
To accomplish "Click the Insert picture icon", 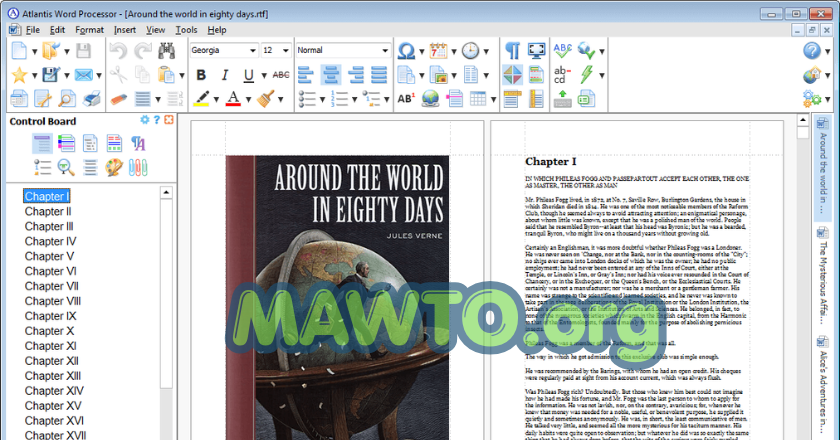I will [438, 75].
